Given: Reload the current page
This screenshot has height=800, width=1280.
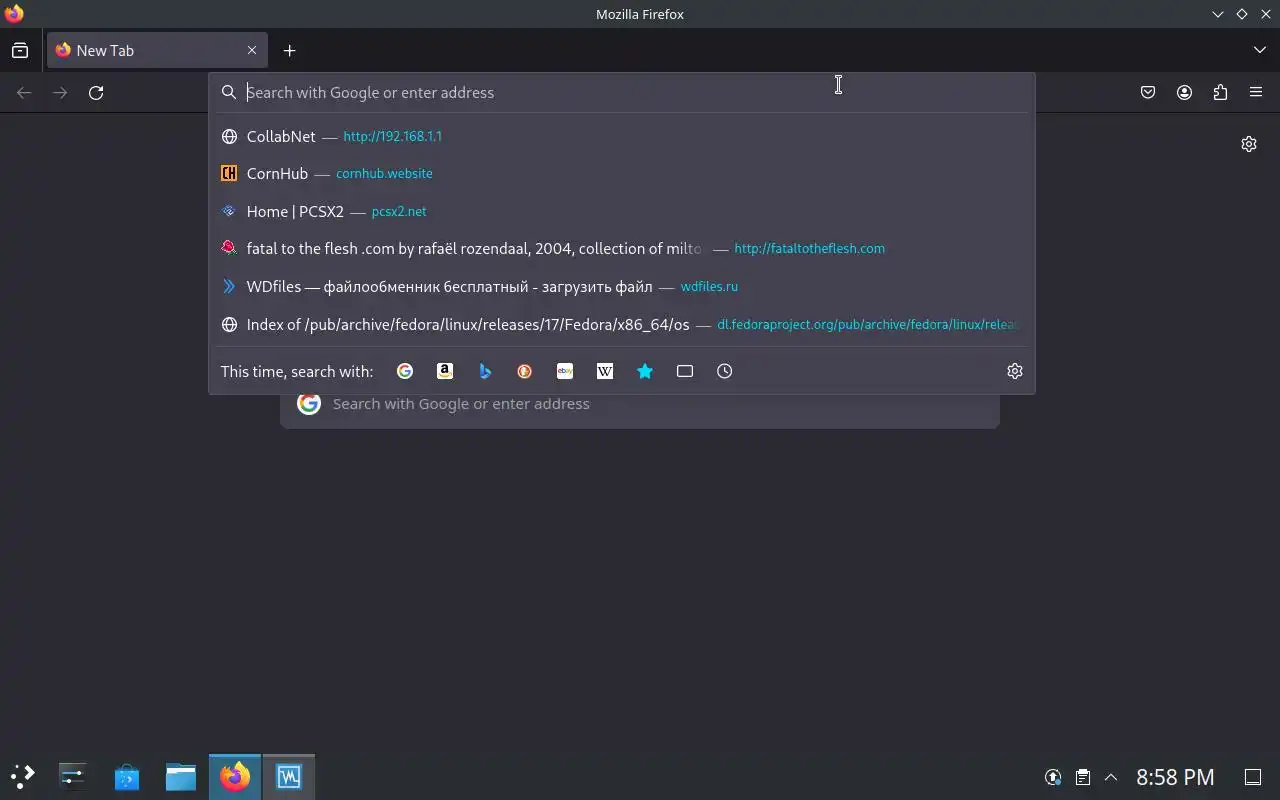Looking at the screenshot, I should tap(96, 92).
